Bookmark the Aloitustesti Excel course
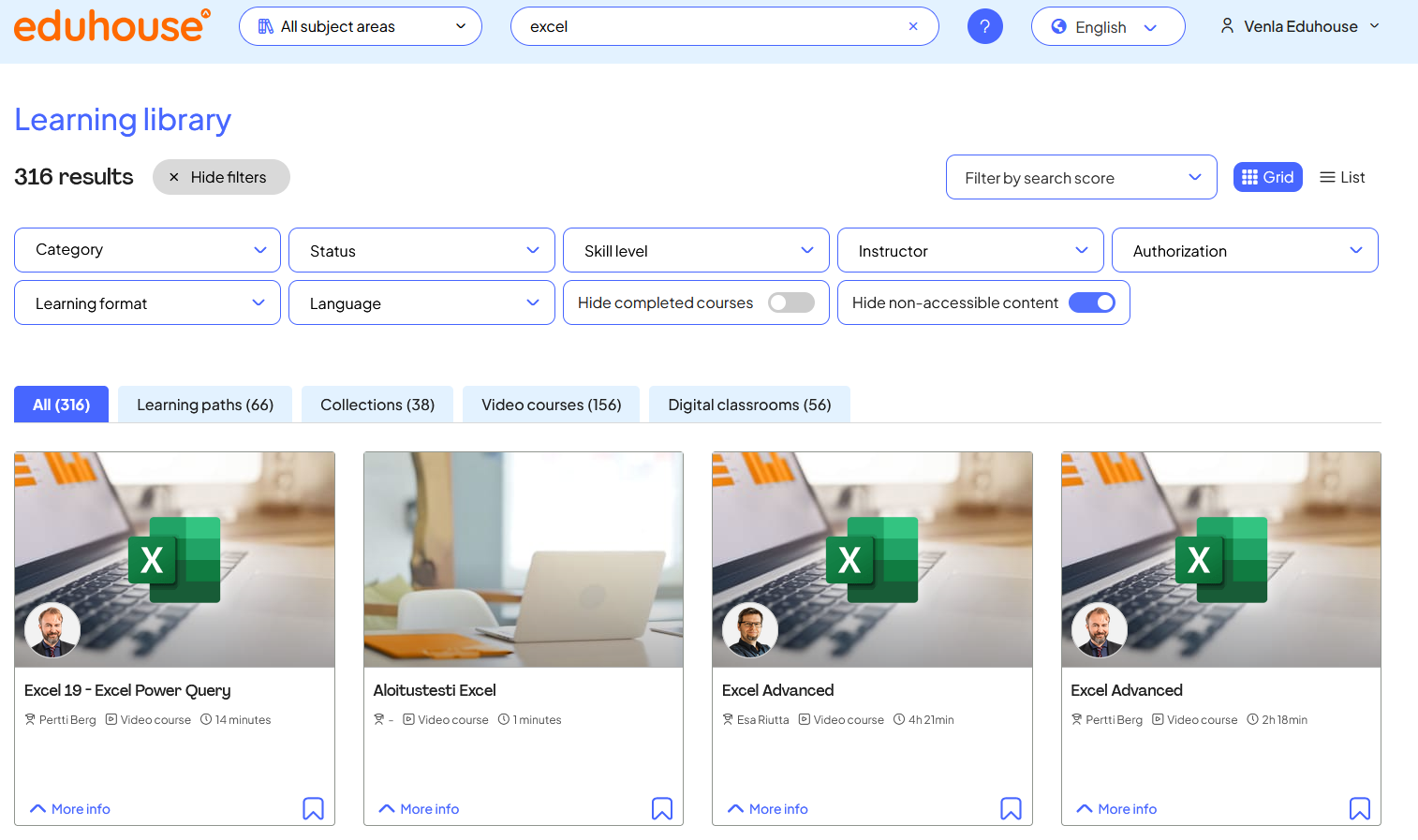 coord(662,808)
